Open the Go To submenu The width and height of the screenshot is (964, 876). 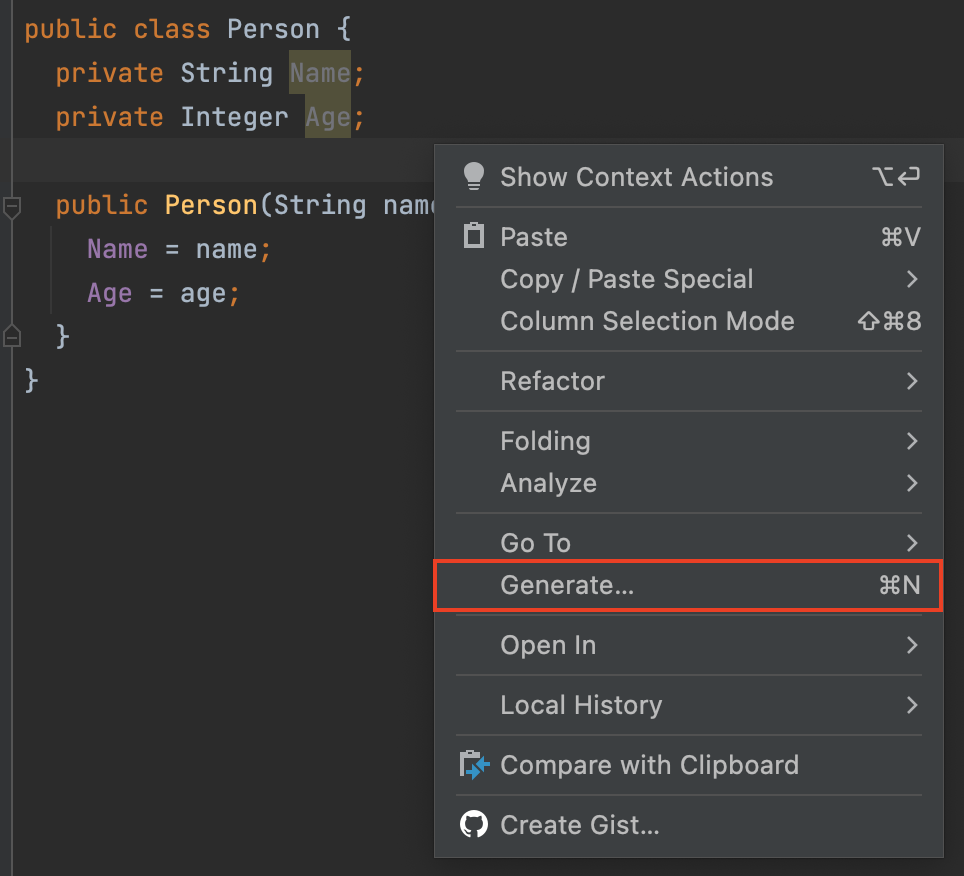[536, 543]
